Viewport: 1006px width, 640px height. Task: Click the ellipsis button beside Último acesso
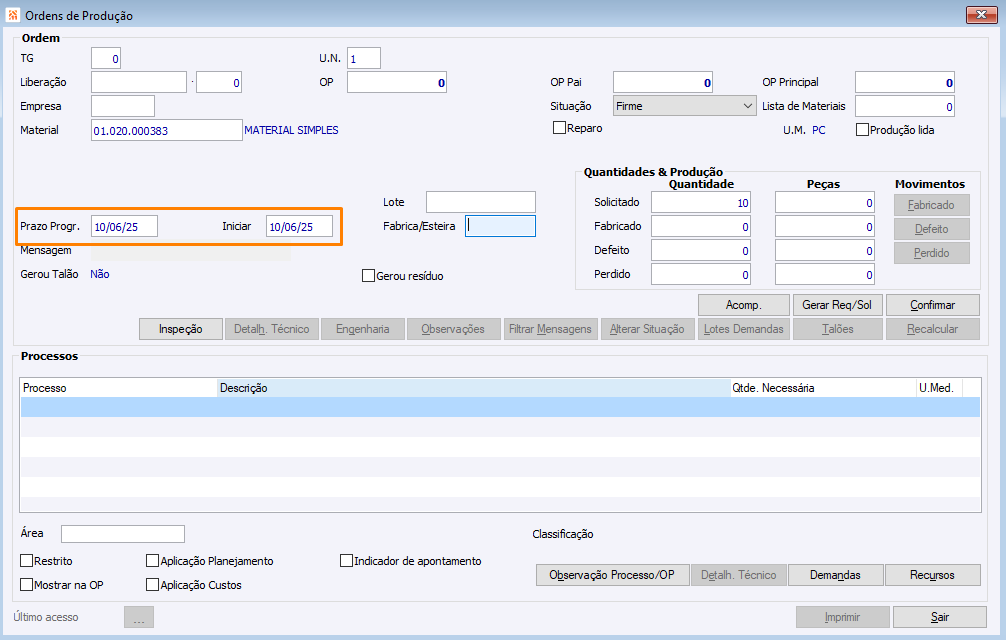139,617
